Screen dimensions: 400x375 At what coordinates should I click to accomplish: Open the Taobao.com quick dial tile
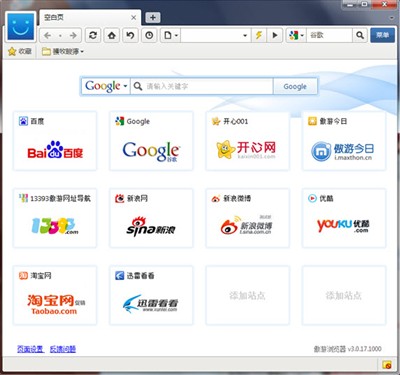55,295
